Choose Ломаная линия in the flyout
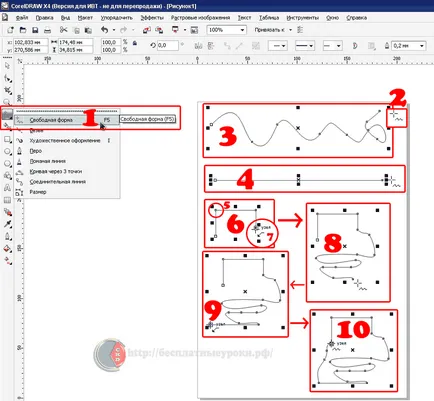This screenshot has width=434, height=401. [66, 161]
